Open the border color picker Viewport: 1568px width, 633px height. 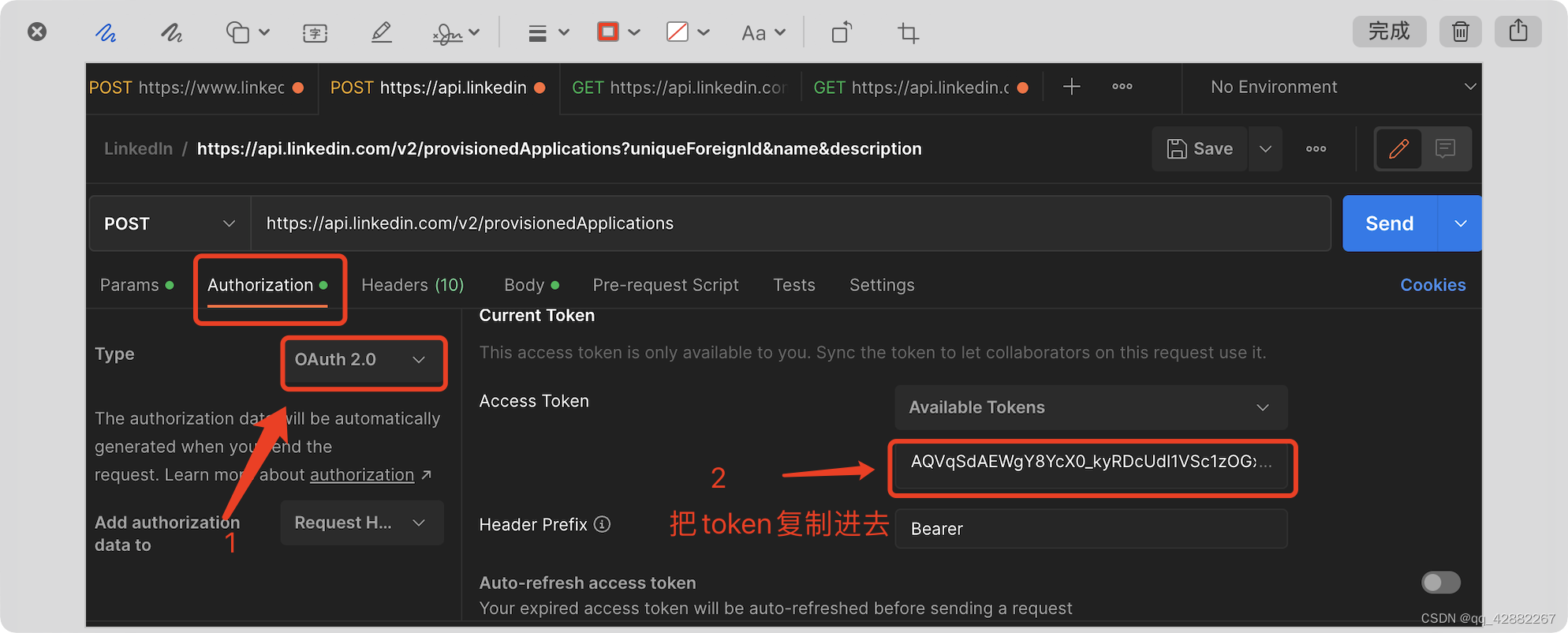(618, 32)
